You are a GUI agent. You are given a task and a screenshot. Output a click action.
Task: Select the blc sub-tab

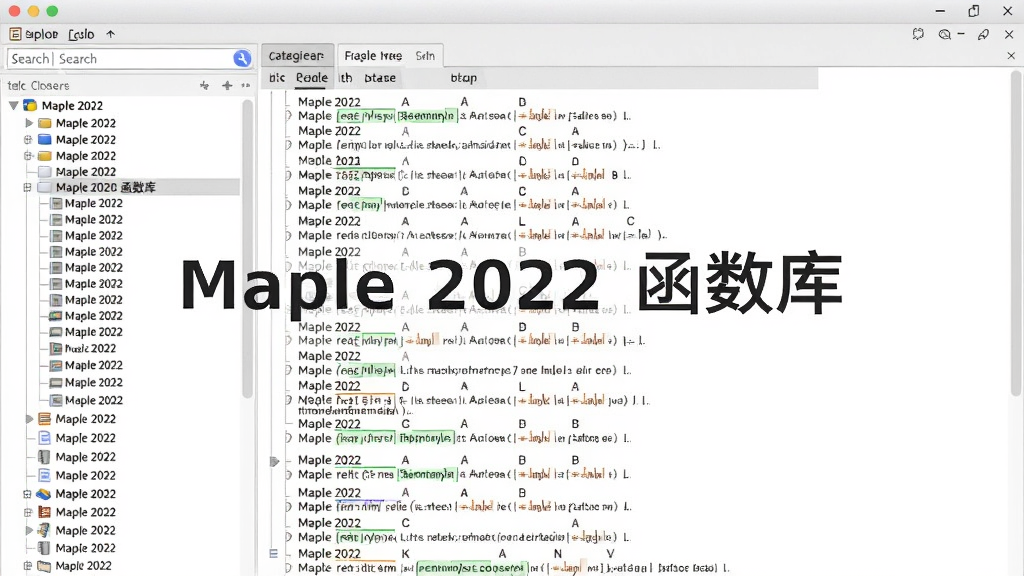pyautogui.click(x=277, y=78)
